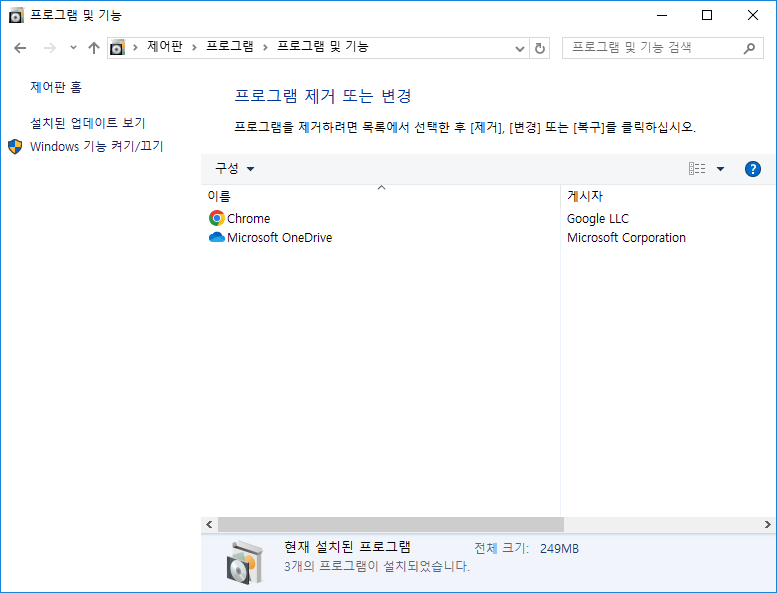777x593 pixels.
Task: Open recent locations dropdown chevron
Action: click(73, 48)
